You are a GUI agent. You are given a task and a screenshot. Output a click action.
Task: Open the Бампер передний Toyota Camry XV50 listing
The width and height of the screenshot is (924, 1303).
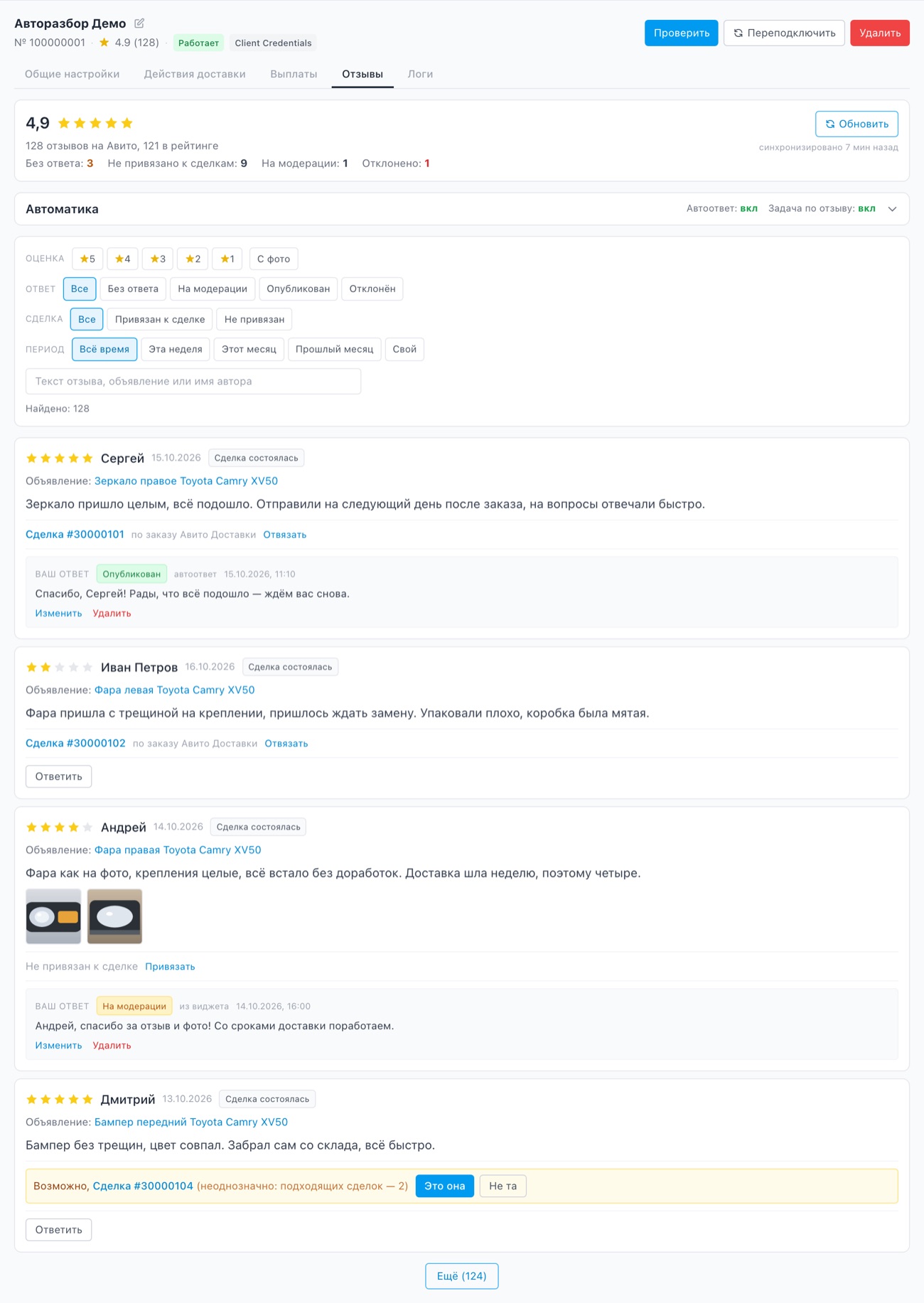[191, 1122]
